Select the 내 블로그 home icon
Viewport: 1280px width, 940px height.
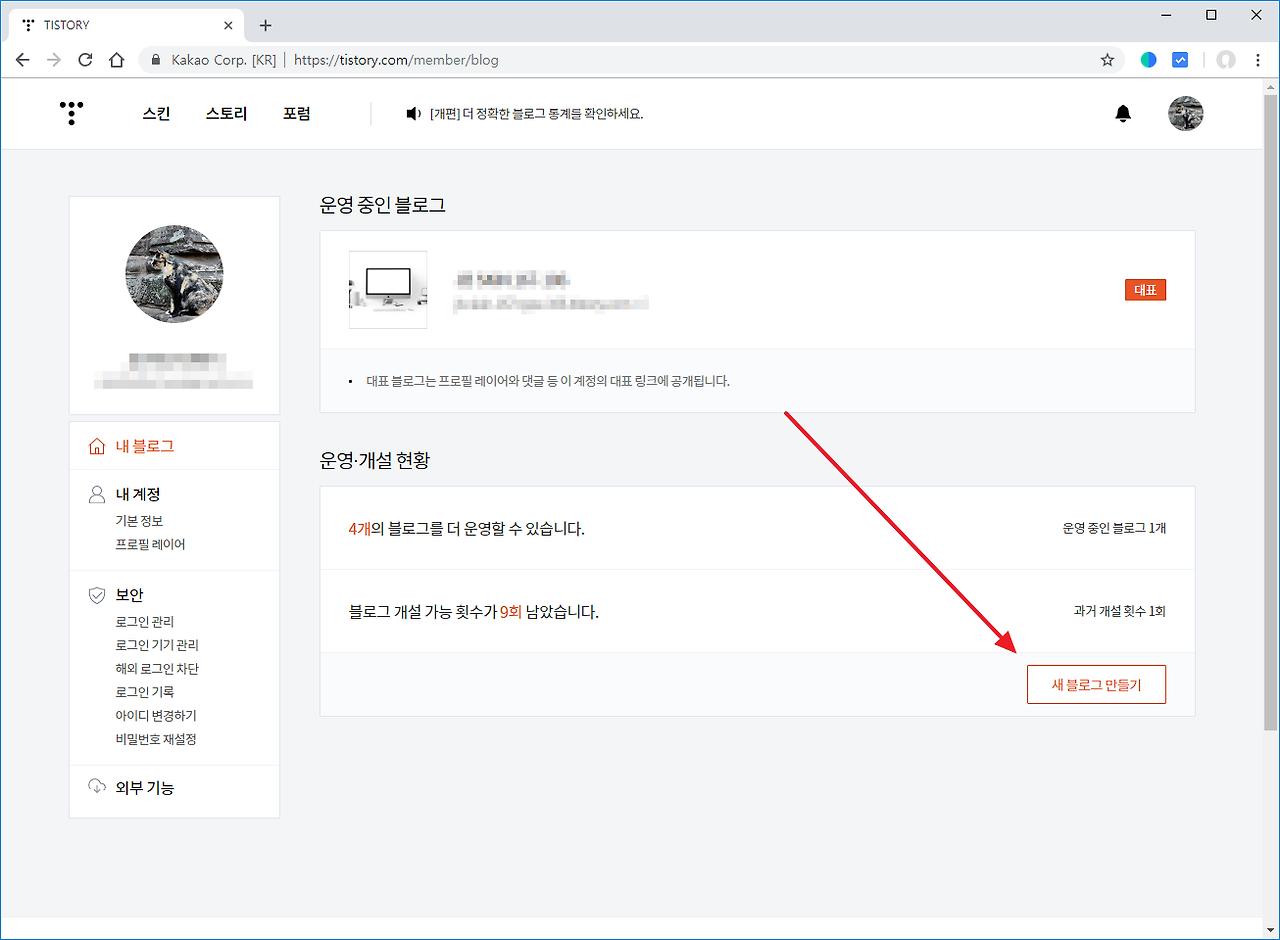pos(97,444)
